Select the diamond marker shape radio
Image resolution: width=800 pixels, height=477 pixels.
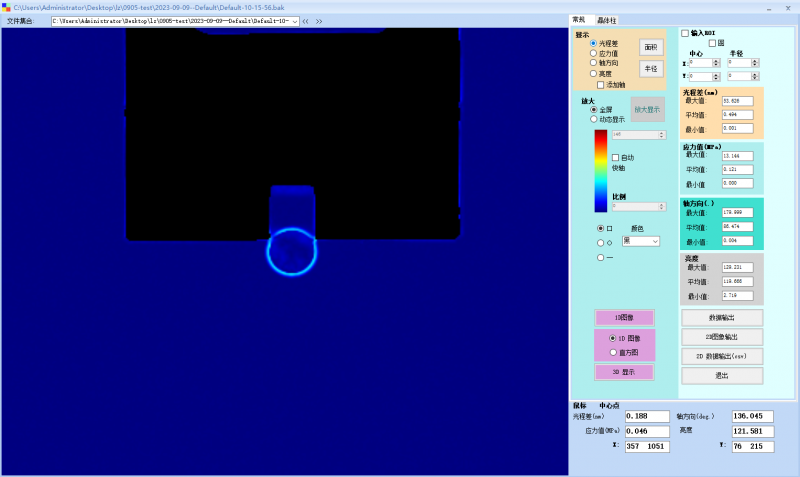(601, 243)
